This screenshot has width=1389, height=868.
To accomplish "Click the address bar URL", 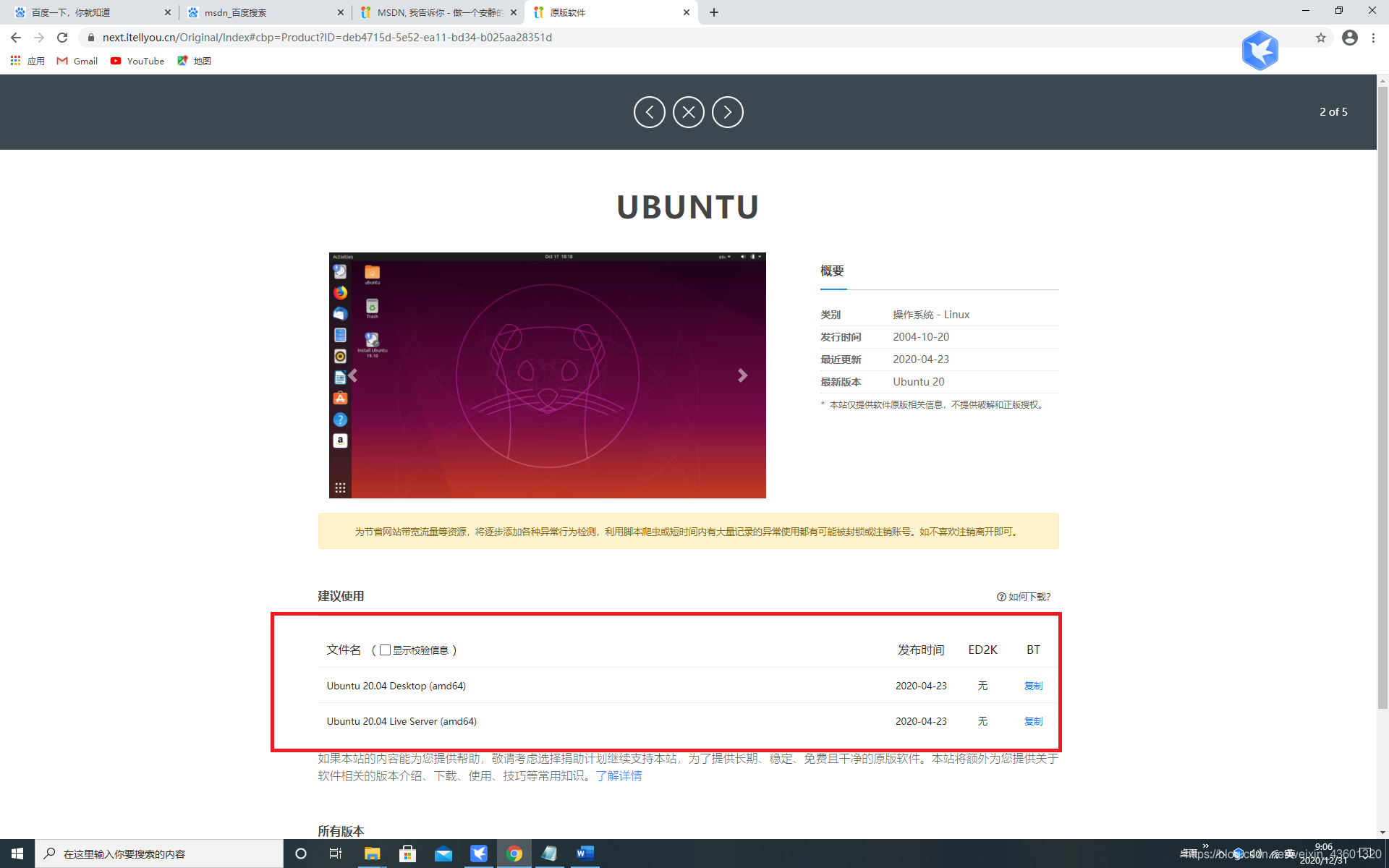I will [x=327, y=38].
